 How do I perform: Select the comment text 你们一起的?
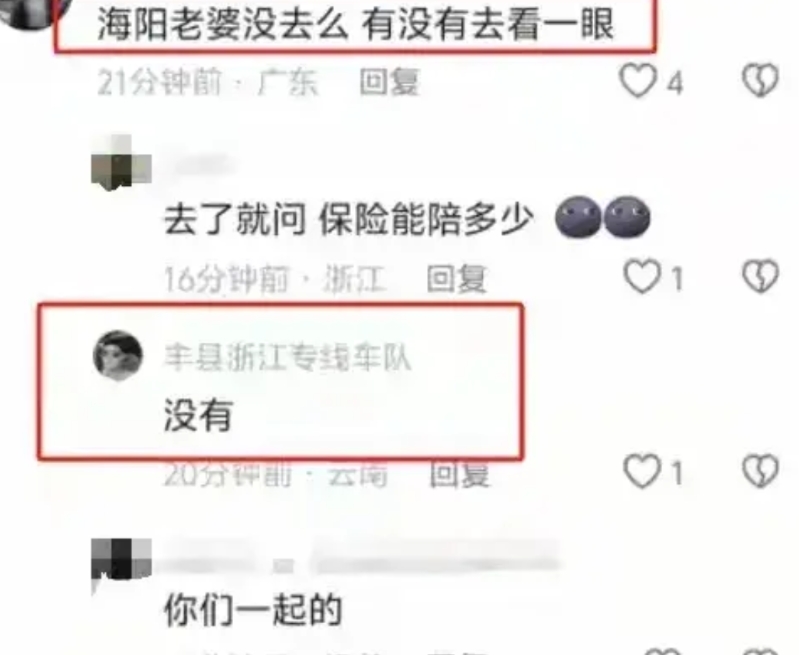(253, 609)
